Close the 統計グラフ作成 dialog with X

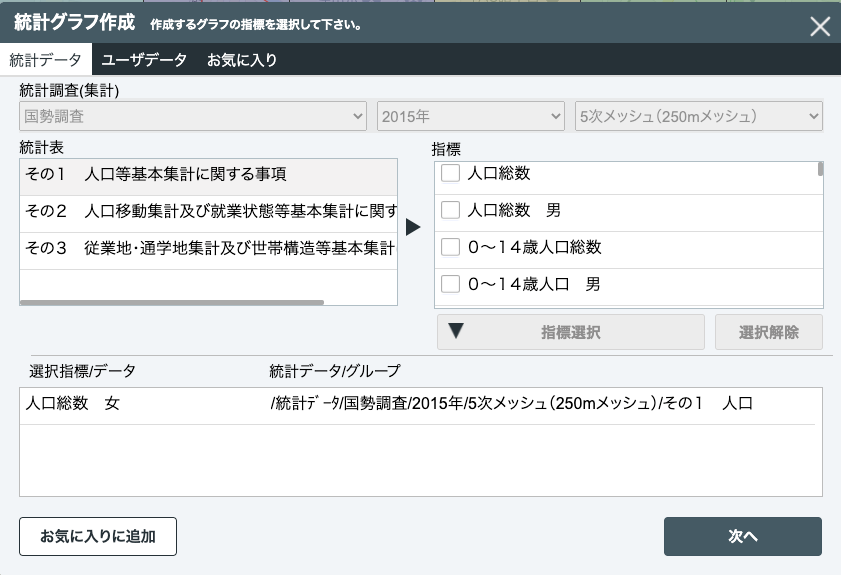pos(819,27)
